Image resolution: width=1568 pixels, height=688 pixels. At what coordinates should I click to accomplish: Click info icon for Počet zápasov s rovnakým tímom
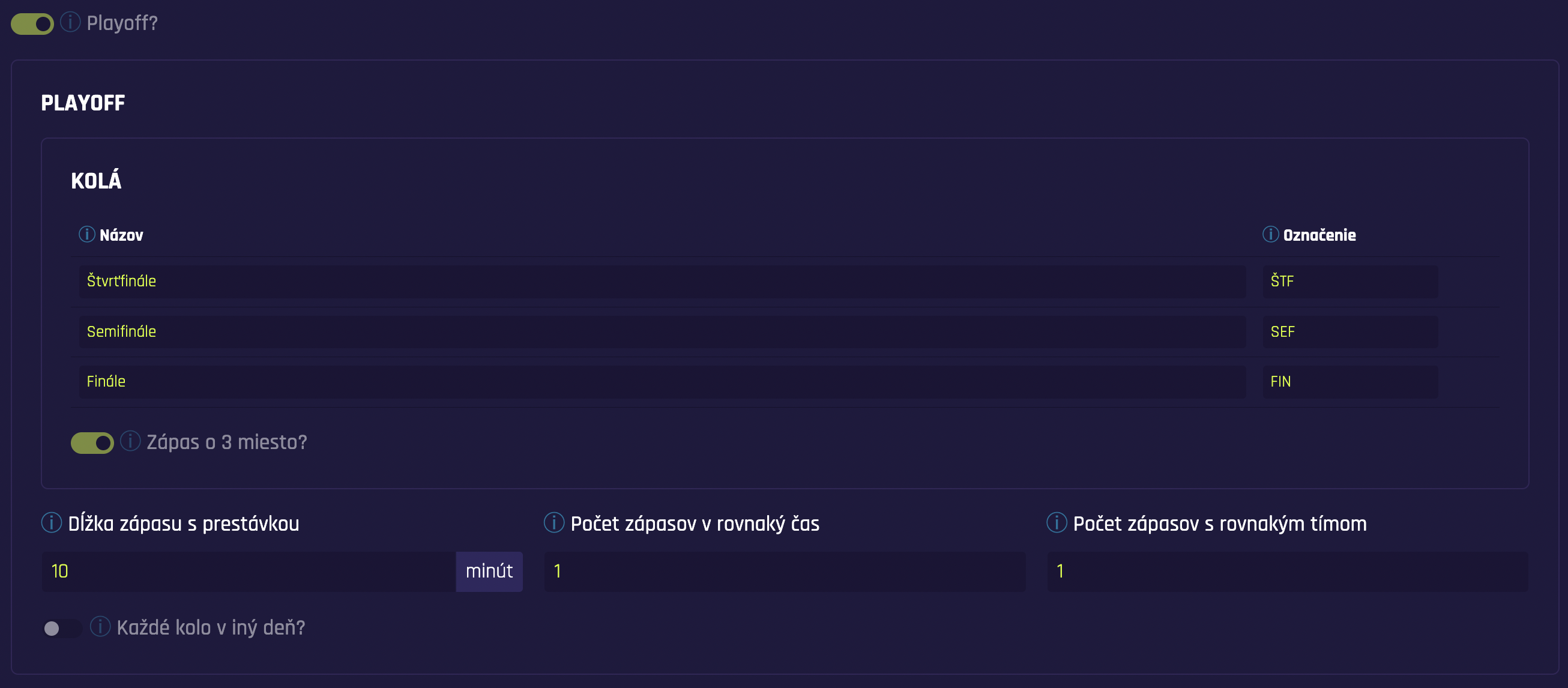pos(1056,523)
